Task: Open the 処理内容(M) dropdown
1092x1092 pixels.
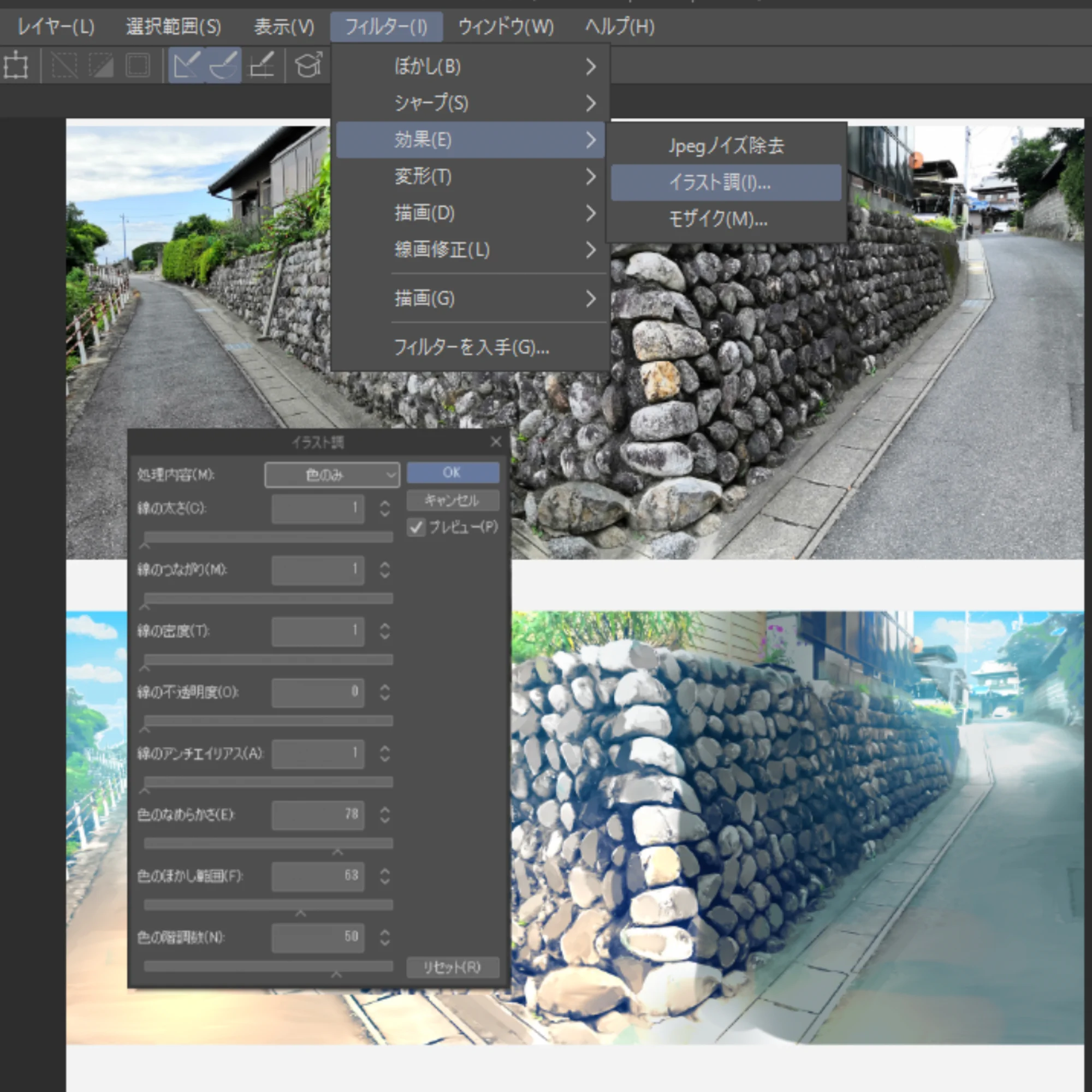Action: click(x=332, y=475)
